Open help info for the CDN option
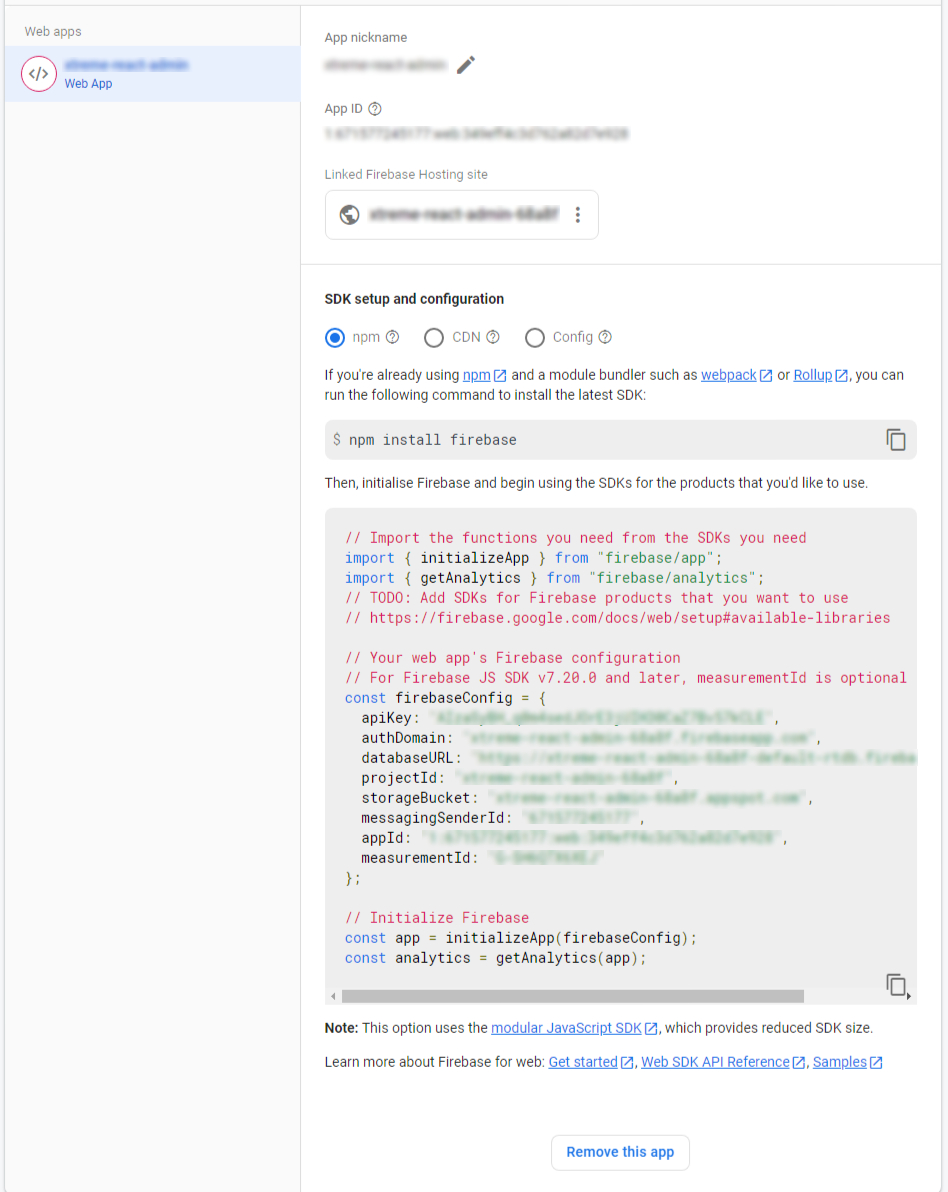Image resolution: width=948 pixels, height=1192 pixels. [491, 337]
